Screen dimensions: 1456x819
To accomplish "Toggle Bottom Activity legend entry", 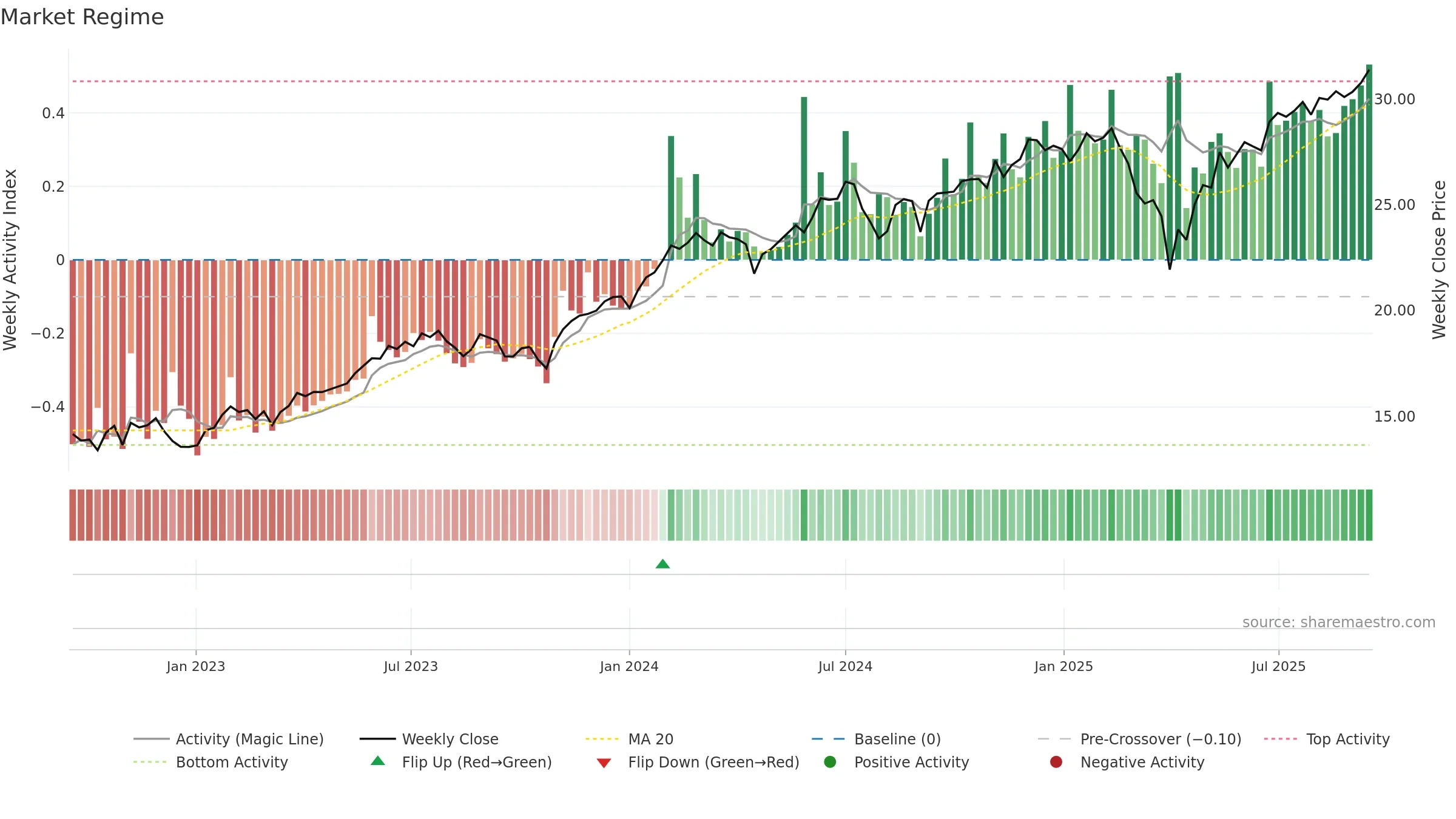I will tap(211, 762).
